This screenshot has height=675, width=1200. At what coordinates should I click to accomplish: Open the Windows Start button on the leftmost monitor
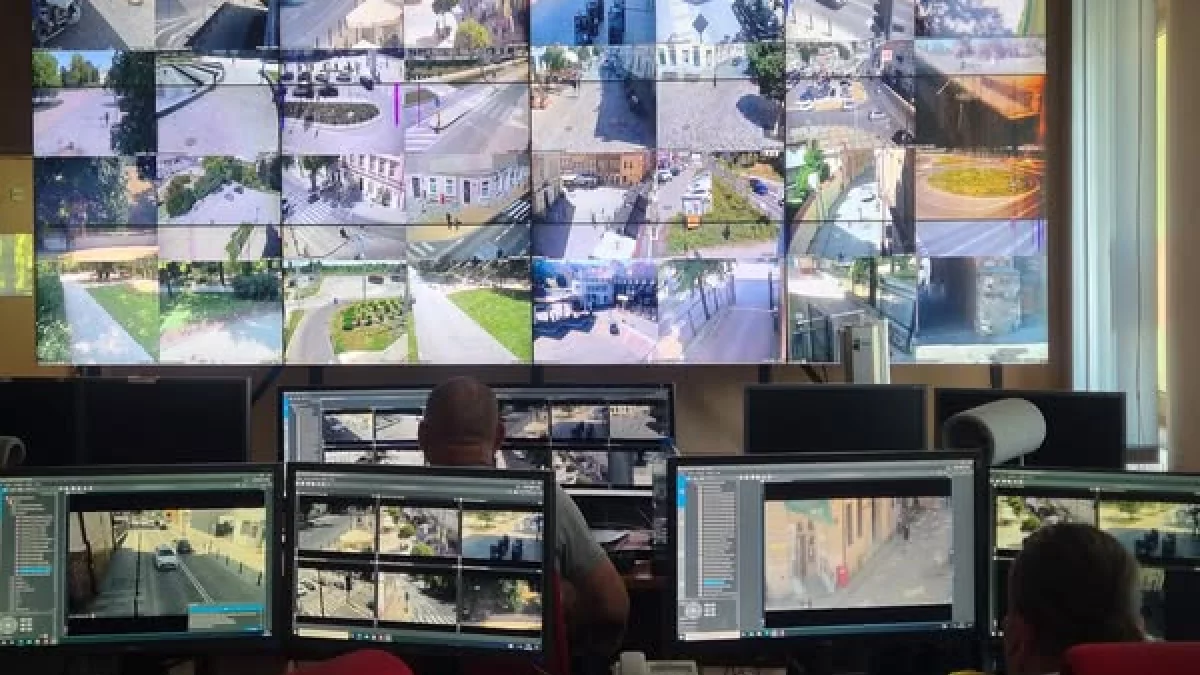click(x=4, y=643)
